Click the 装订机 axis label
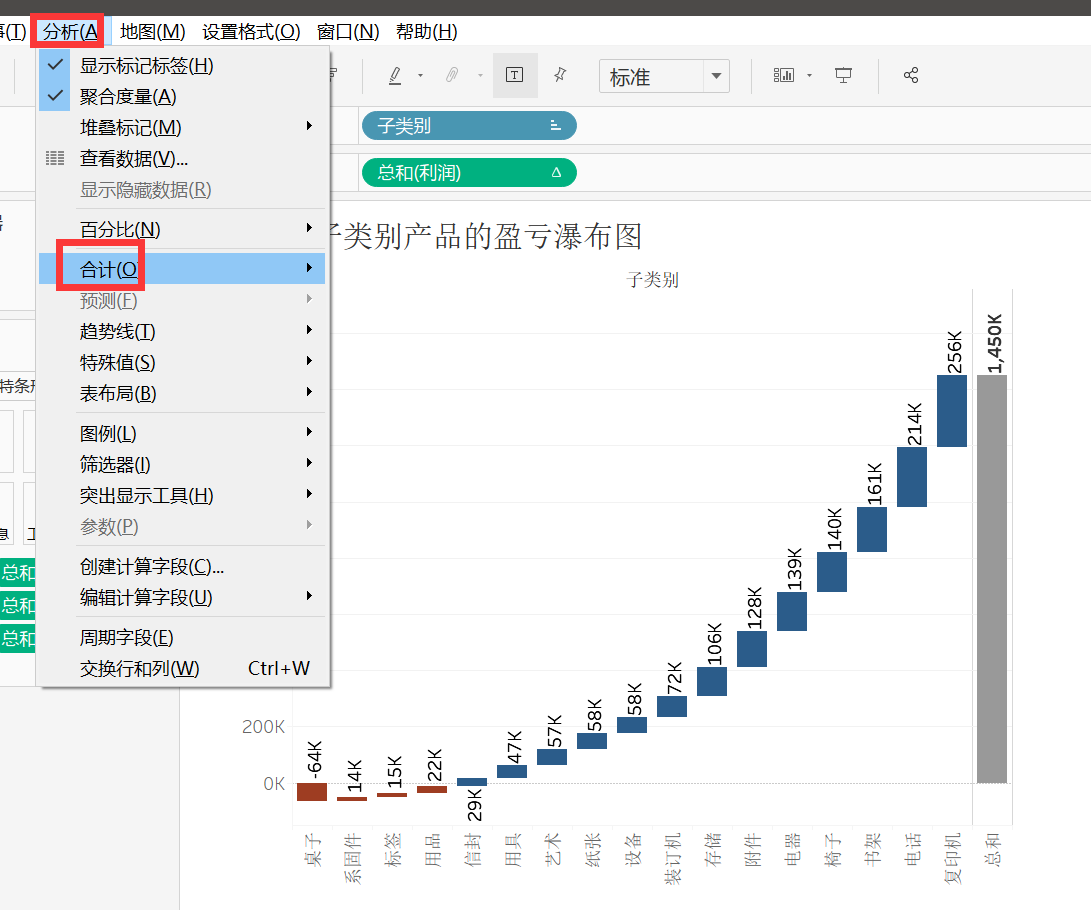 pos(672,859)
